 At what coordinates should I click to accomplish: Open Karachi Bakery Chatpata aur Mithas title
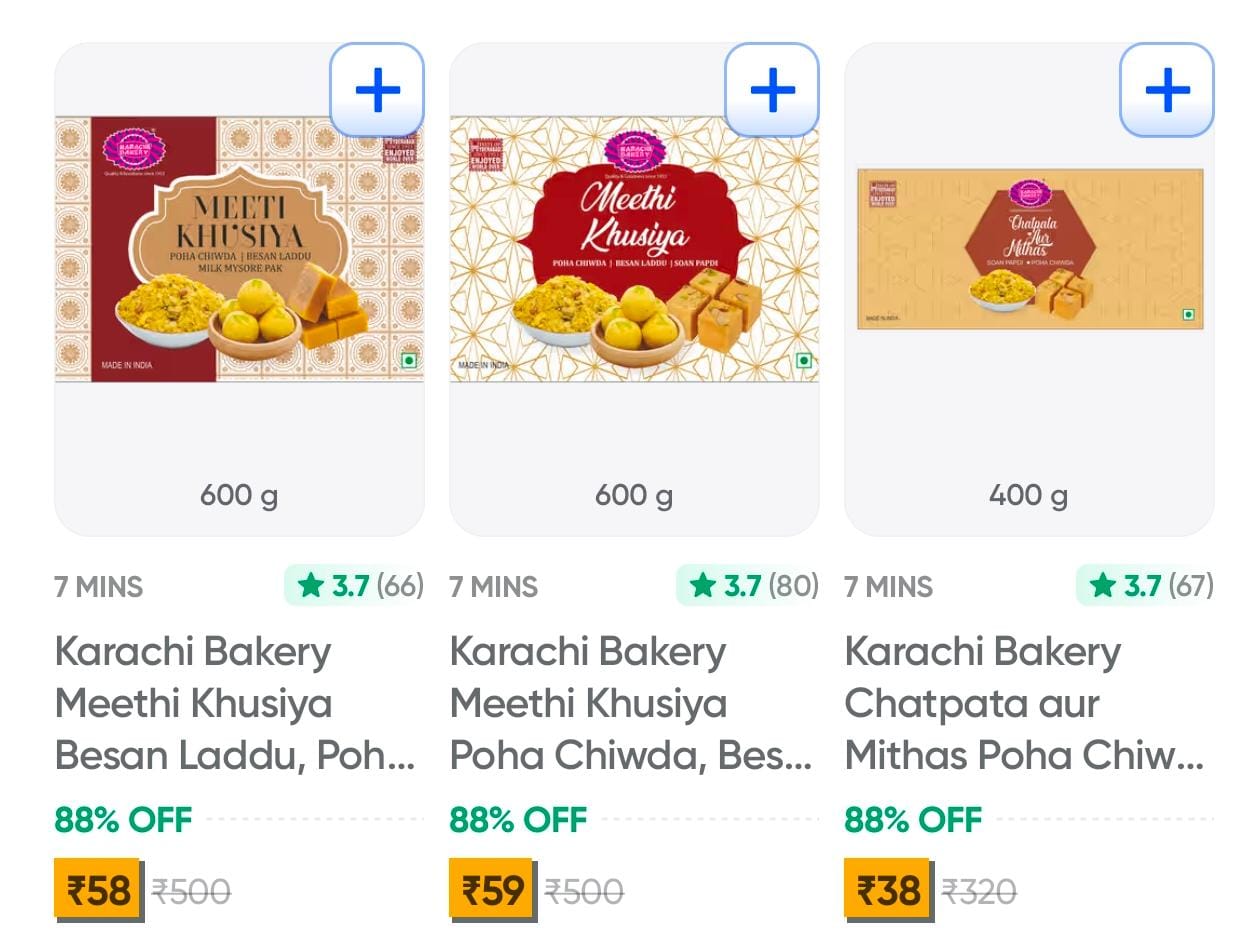click(1024, 703)
